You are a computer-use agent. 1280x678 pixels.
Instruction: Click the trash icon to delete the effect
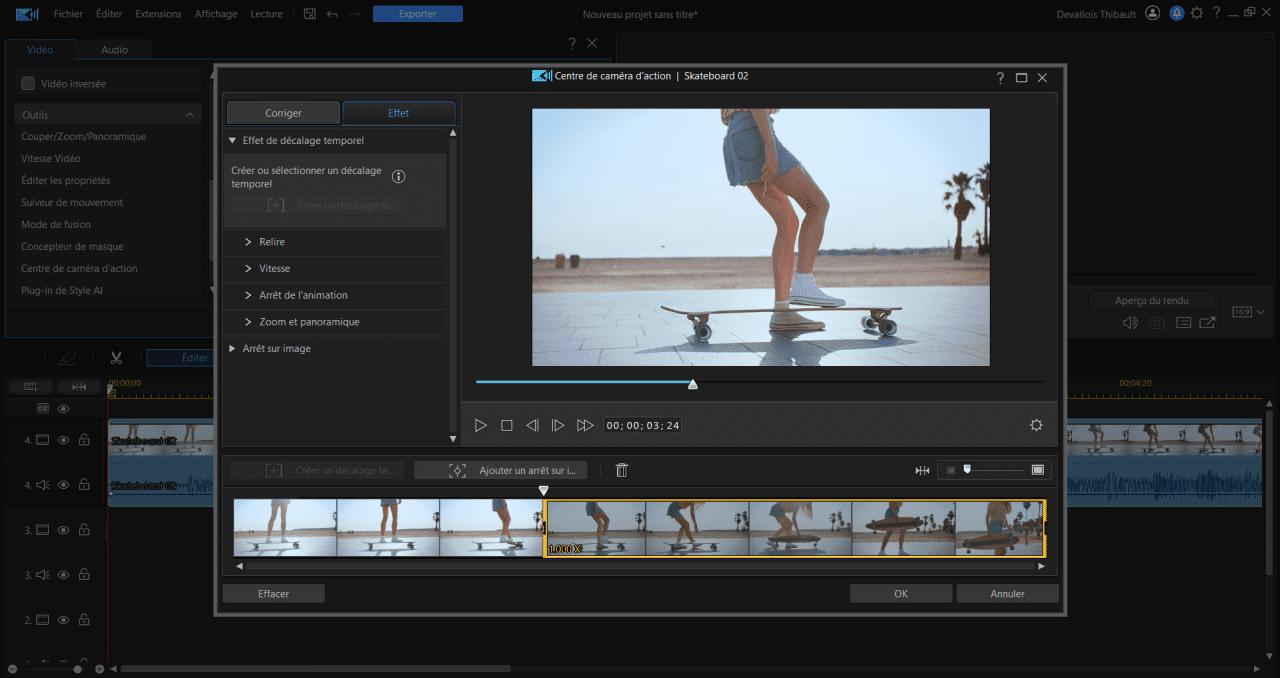pos(621,469)
